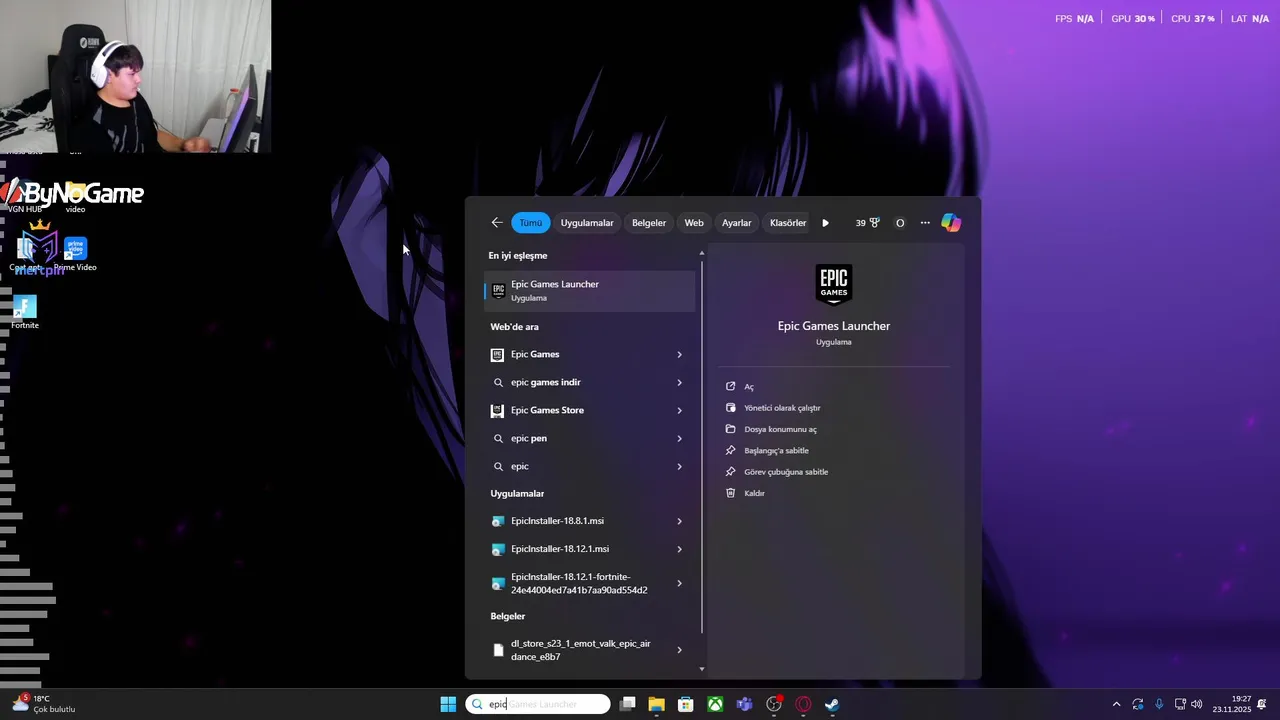The height and width of the screenshot is (720, 1280).
Task: Open the rewards points trophy icon
Action: pyautogui.click(x=867, y=223)
